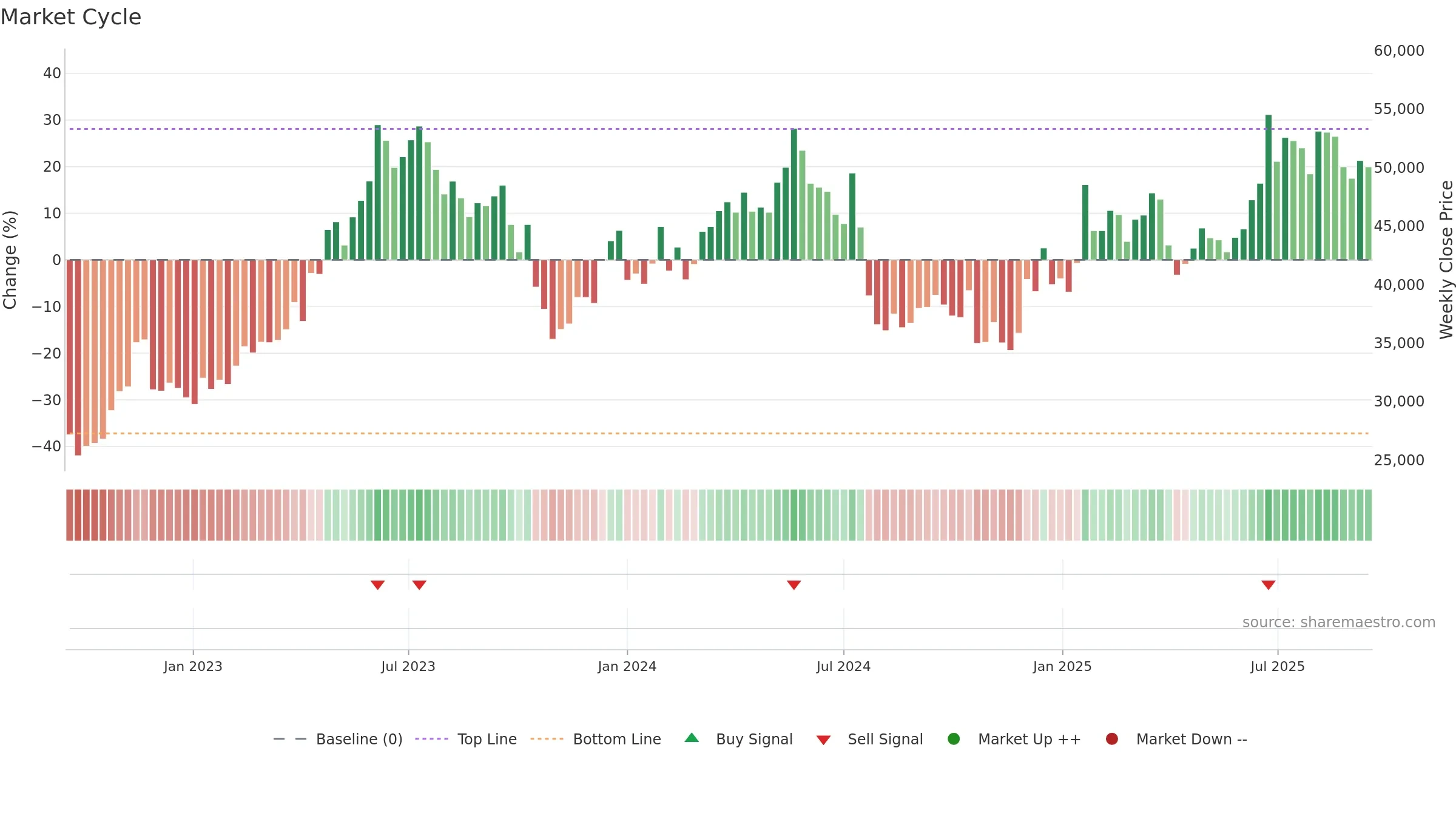The height and width of the screenshot is (819, 1456).
Task: Click the Change (%) axis title
Action: (10, 260)
